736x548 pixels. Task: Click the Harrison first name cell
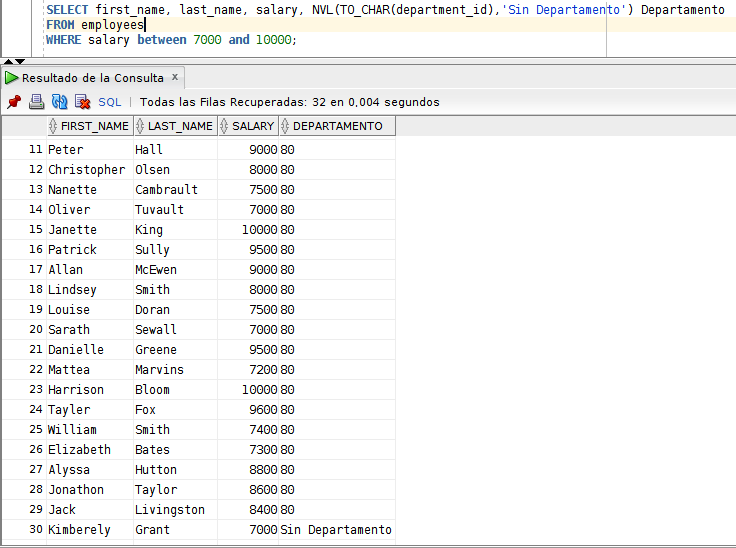coord(76,390)
